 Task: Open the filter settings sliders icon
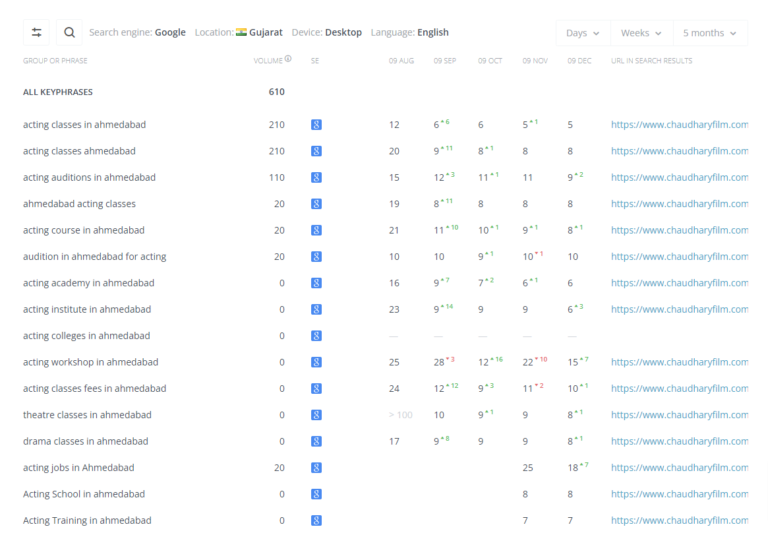[x=36, y=32]
